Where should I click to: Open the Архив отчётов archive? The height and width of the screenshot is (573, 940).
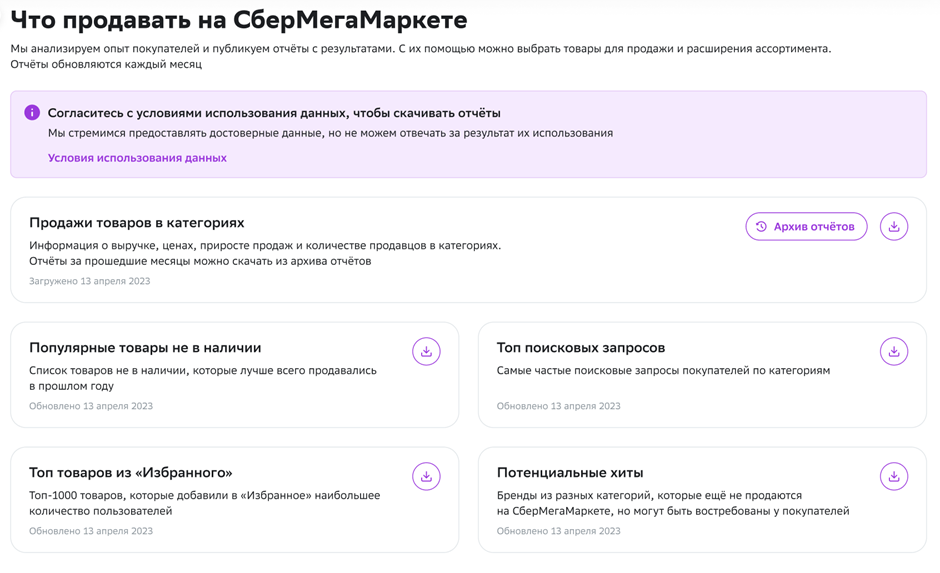[806, 227]
